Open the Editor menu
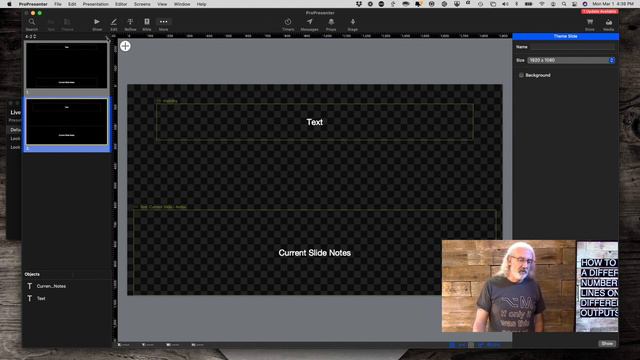The image size is (640, 360). [121, 4]
